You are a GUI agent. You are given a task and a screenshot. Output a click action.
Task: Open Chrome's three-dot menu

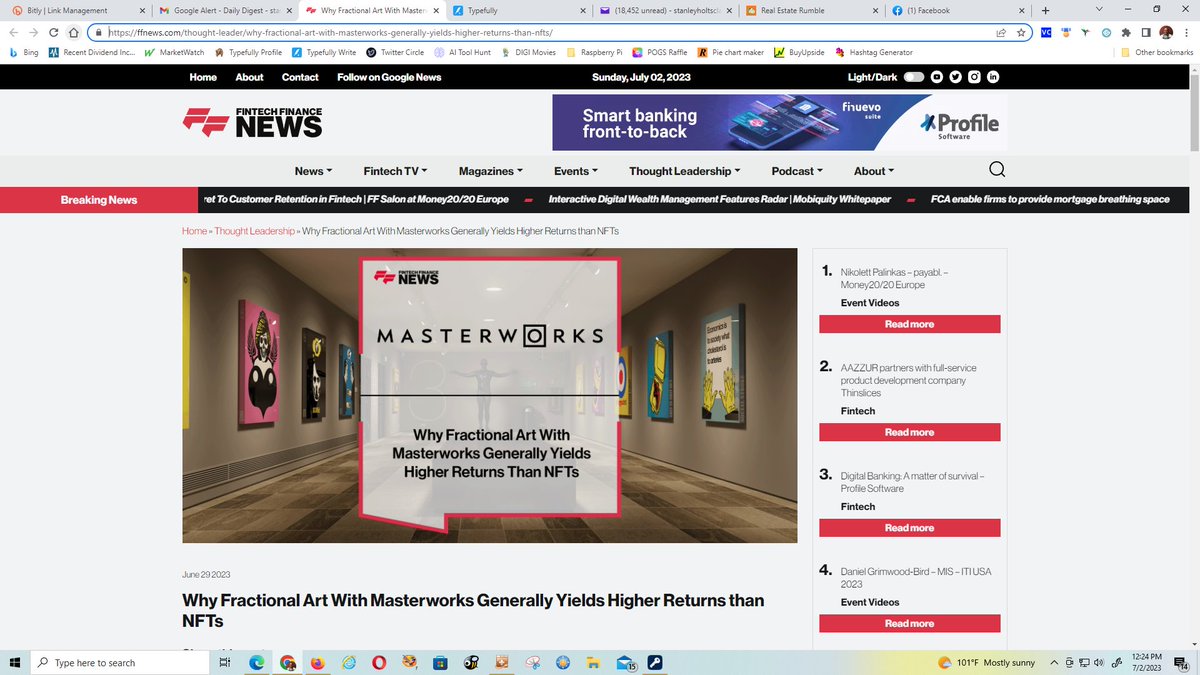[1186, 32]
